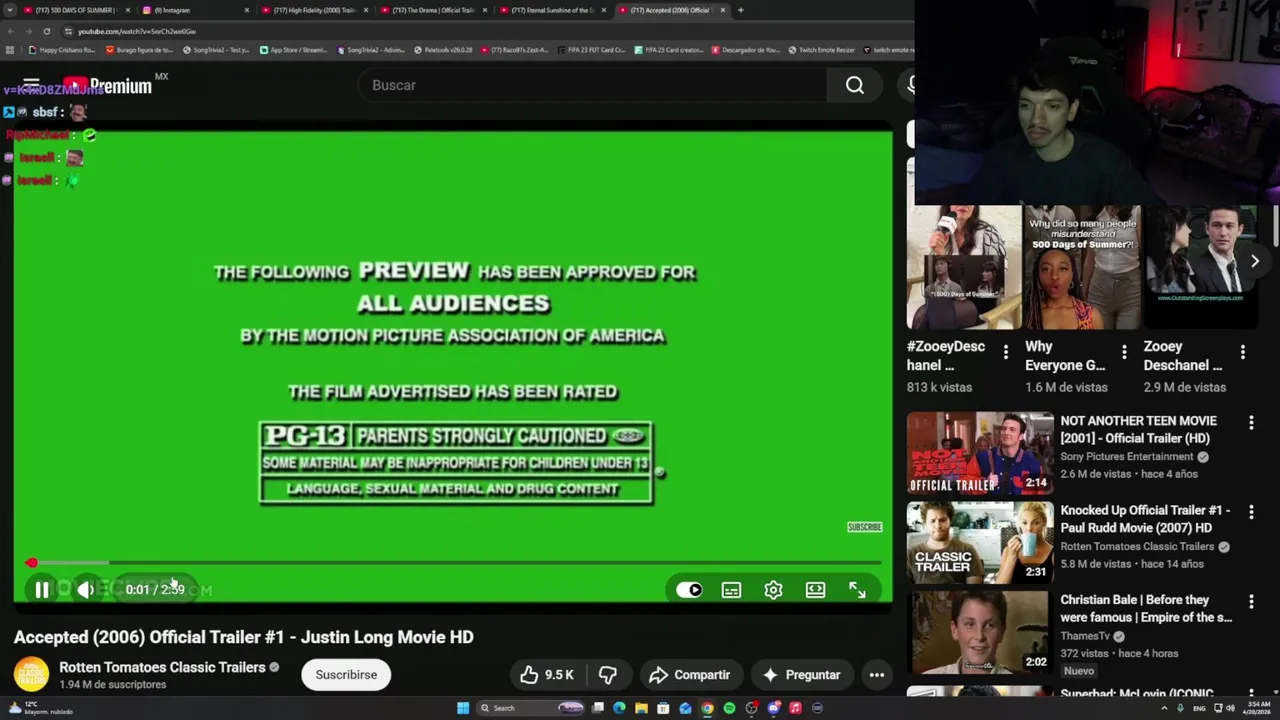Click the video title Accepted (2006) Official Trailer
The width and height of the screenshot is (1280, 720).
pos(244,637)
